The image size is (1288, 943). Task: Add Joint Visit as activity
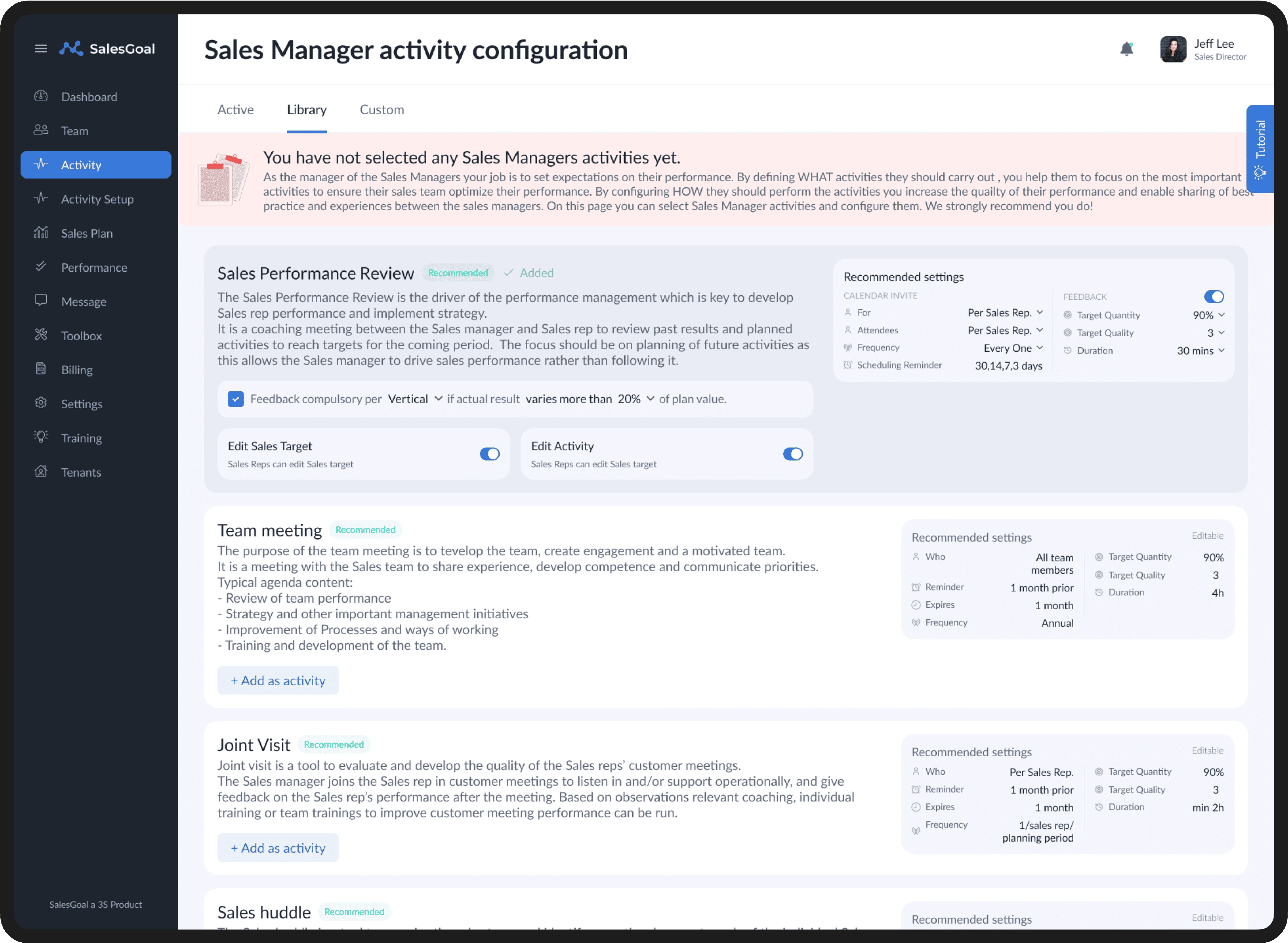(x=278, y=848)
